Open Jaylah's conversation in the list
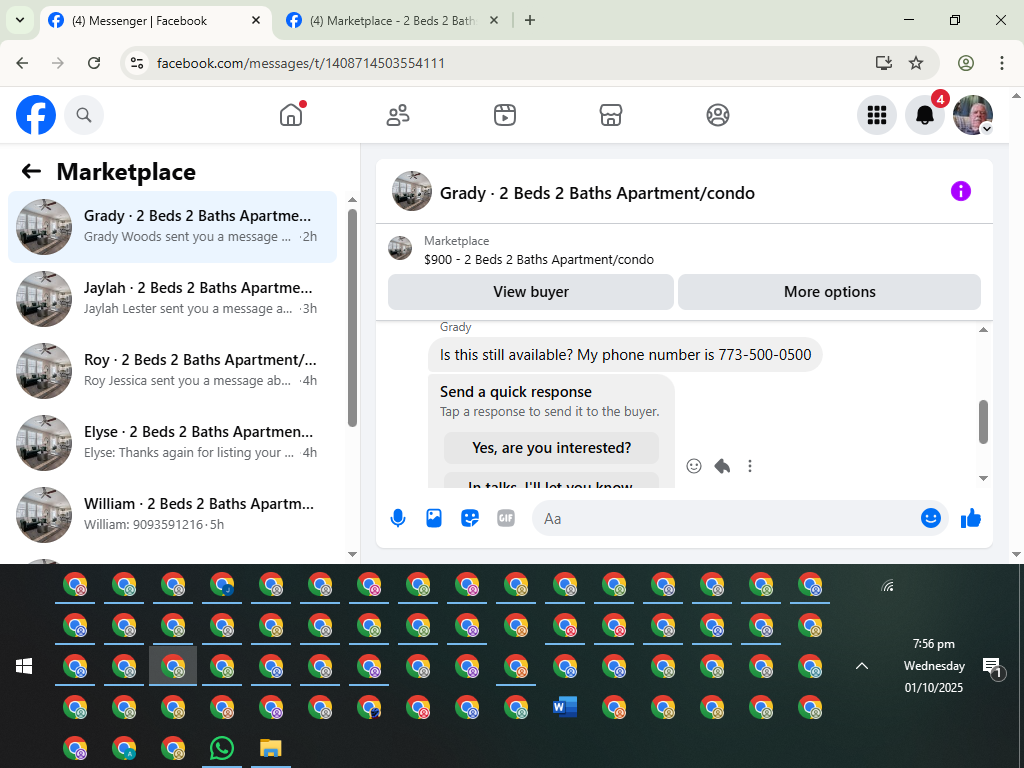The image size is (1024, 768). (172, 298)
